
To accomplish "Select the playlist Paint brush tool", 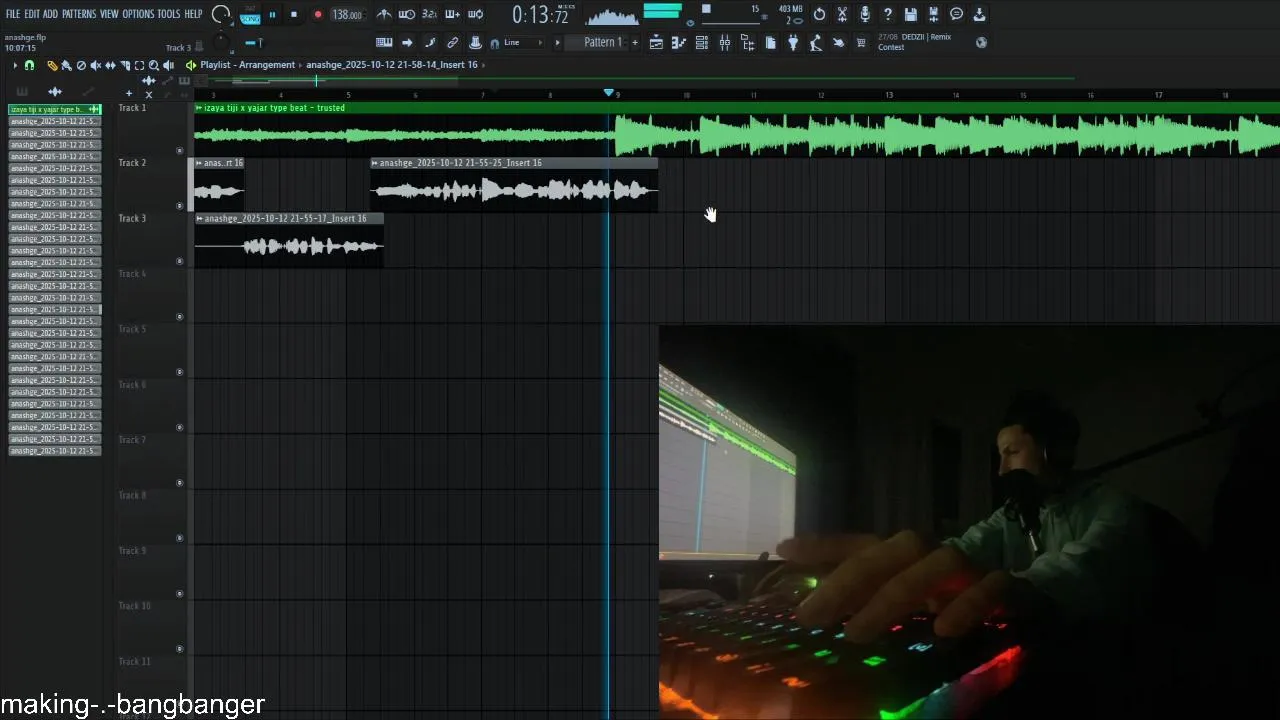I will [x=67, y=65].
